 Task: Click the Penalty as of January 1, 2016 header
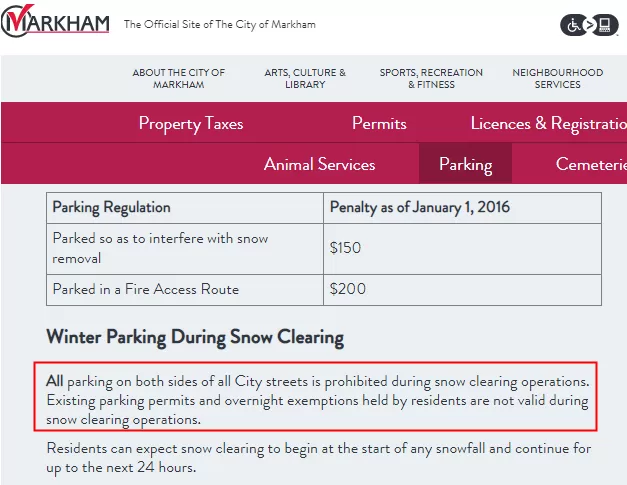pos(462,208)
